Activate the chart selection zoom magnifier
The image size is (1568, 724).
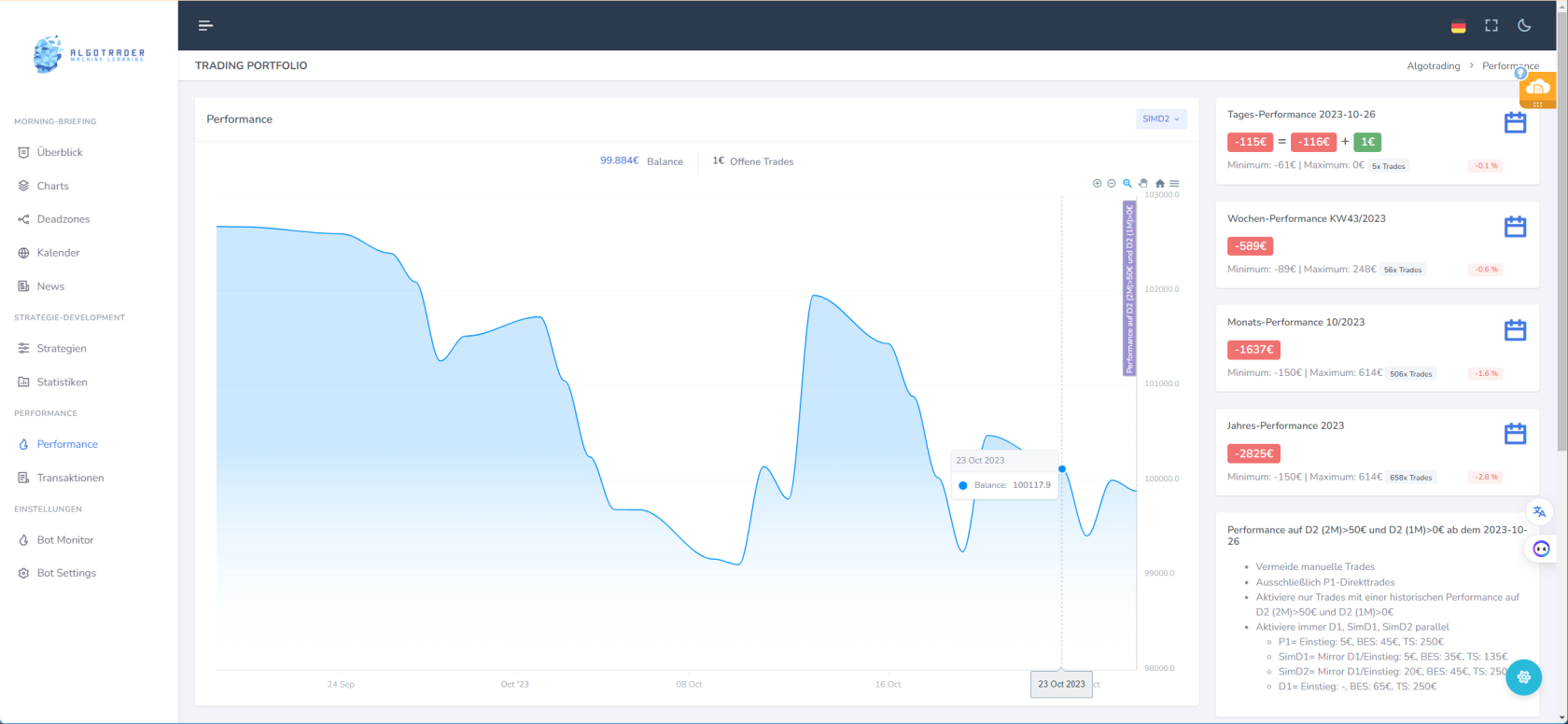click(x=1127, y=184)
